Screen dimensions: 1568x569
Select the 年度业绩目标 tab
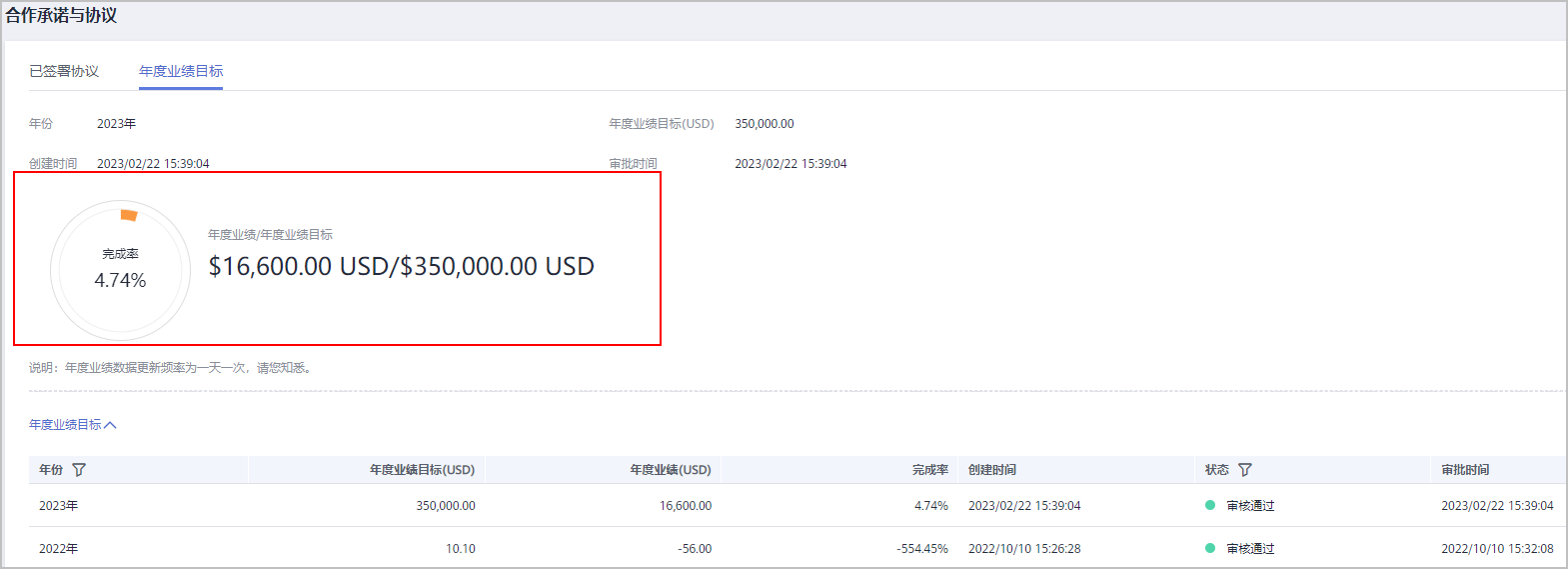point(181,71)
